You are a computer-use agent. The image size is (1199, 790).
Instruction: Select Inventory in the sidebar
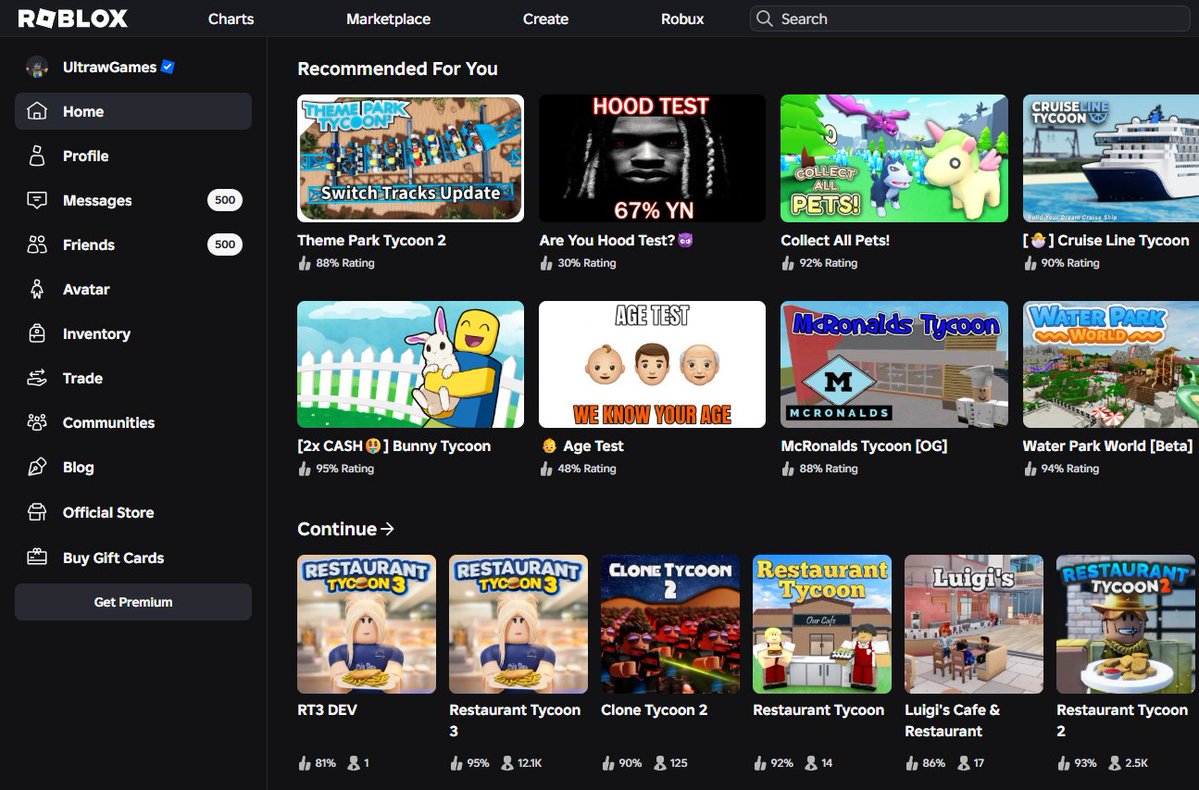pos(133,333)
